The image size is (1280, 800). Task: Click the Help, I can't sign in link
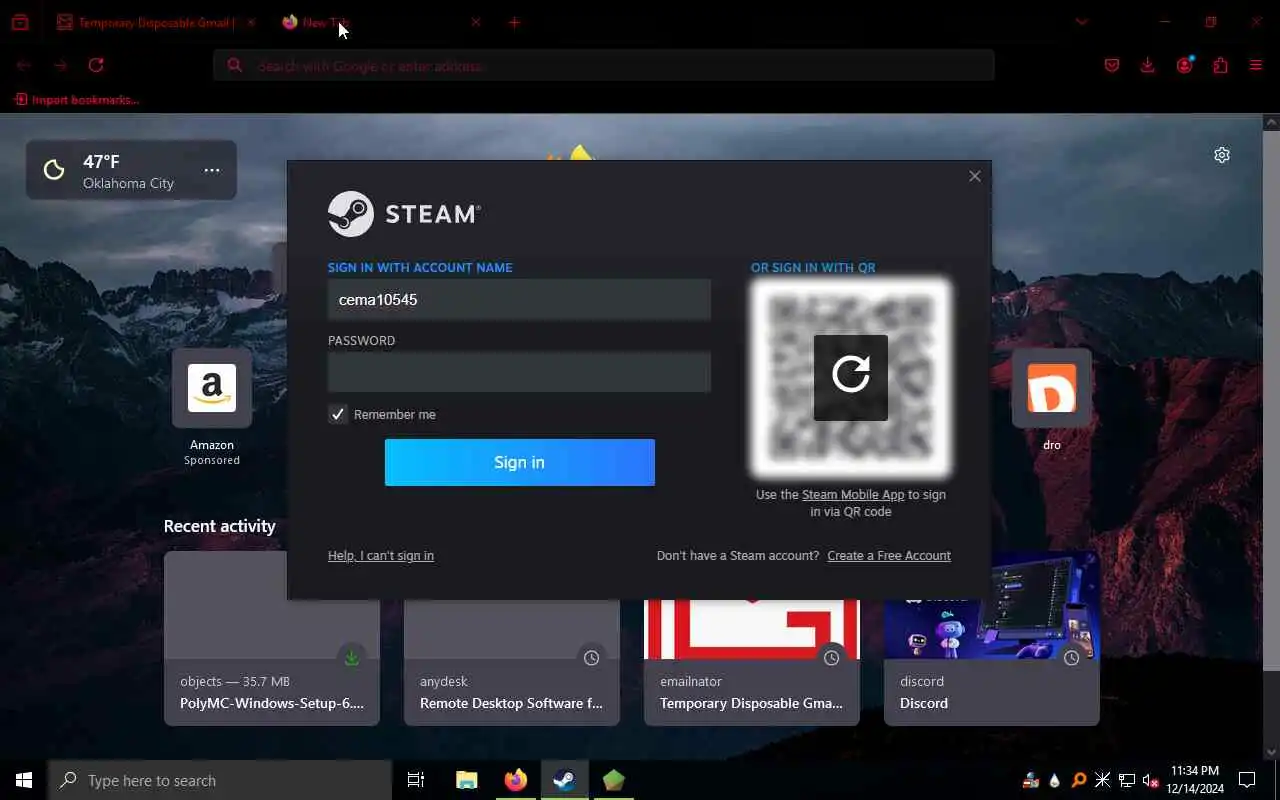tap(381, 556)
